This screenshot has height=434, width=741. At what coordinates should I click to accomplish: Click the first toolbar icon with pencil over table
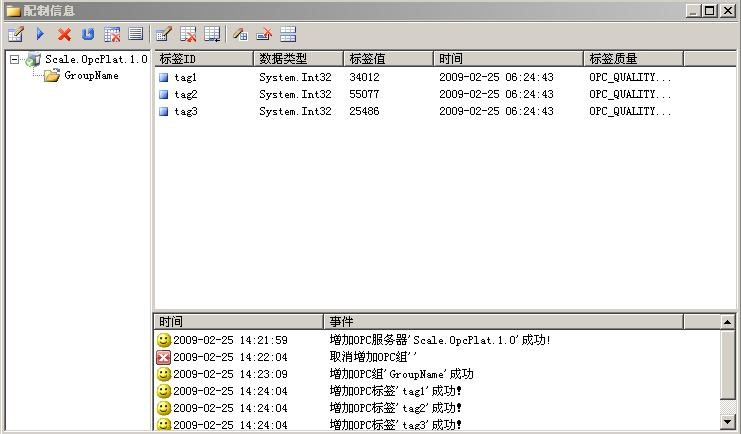coord(16,34)
